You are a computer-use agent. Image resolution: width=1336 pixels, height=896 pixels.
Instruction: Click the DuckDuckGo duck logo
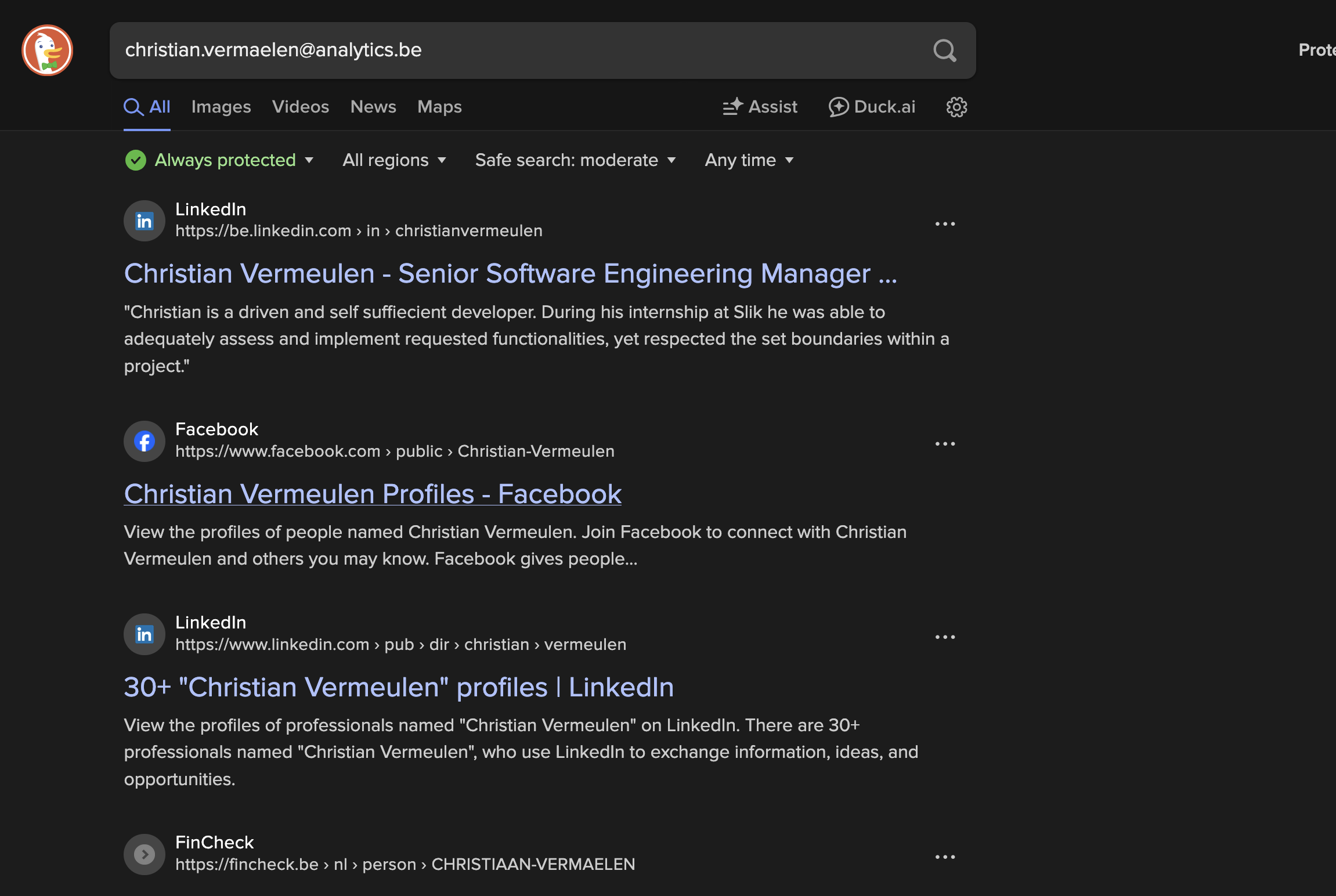click(47, 50)
